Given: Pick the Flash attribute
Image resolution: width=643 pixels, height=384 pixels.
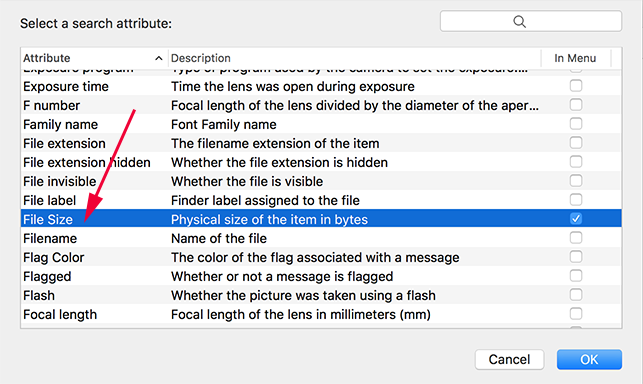Looking at the screenshot, I should coord(39,295).
